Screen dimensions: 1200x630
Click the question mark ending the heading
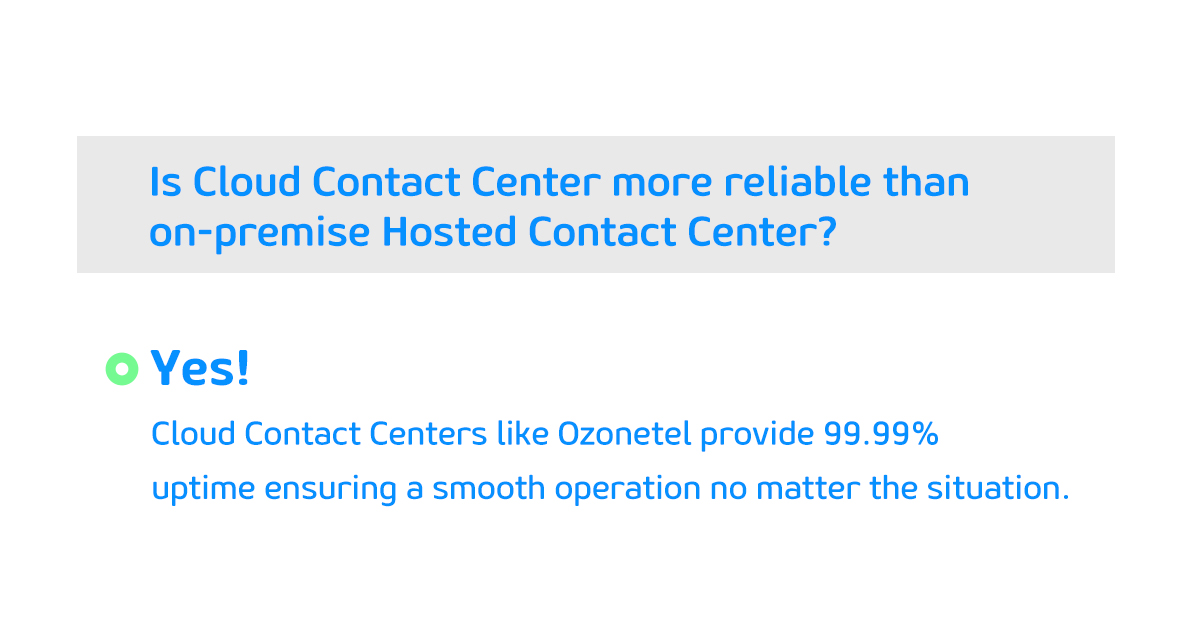point(826,232)
